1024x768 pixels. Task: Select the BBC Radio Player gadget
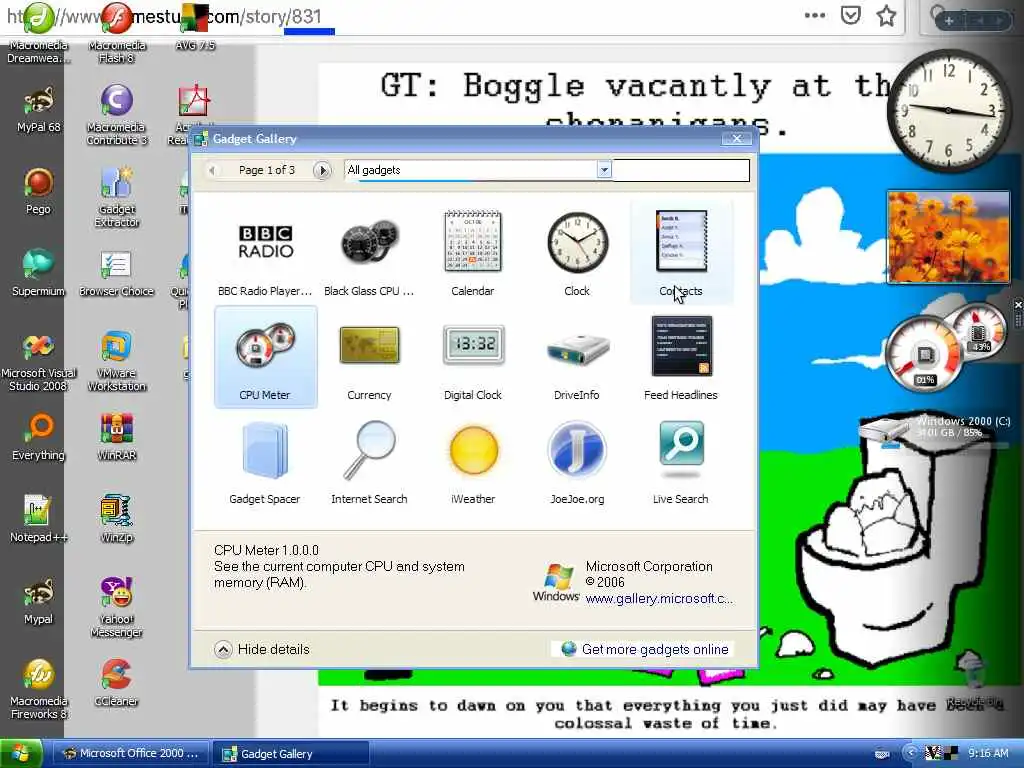pyautogui.click(x=264, y=253)
